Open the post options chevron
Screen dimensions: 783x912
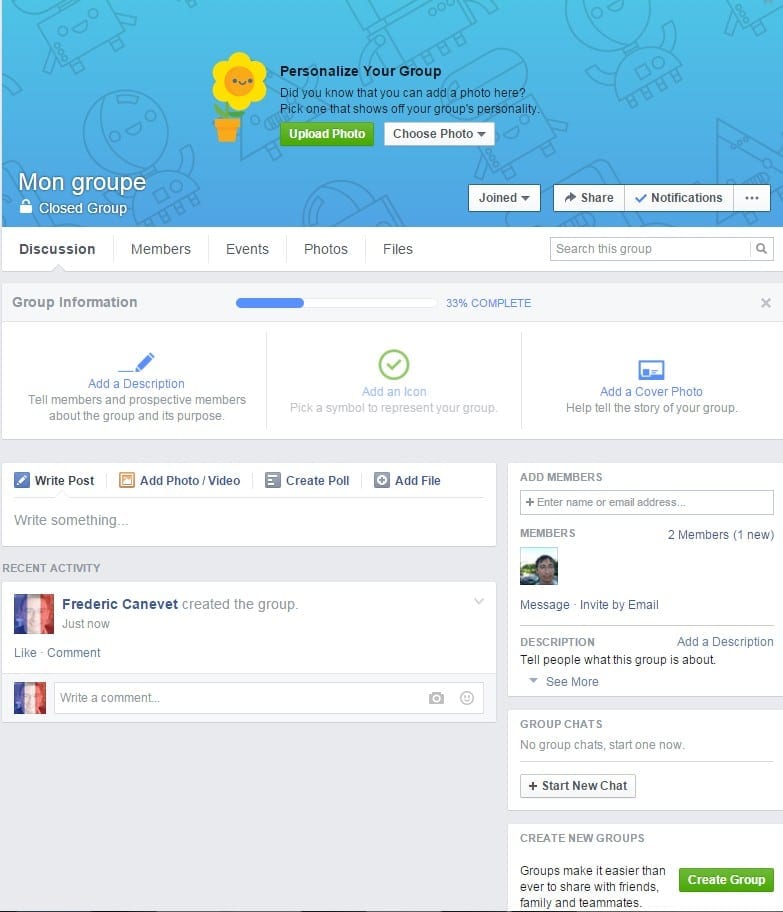[x=479, y=601]
